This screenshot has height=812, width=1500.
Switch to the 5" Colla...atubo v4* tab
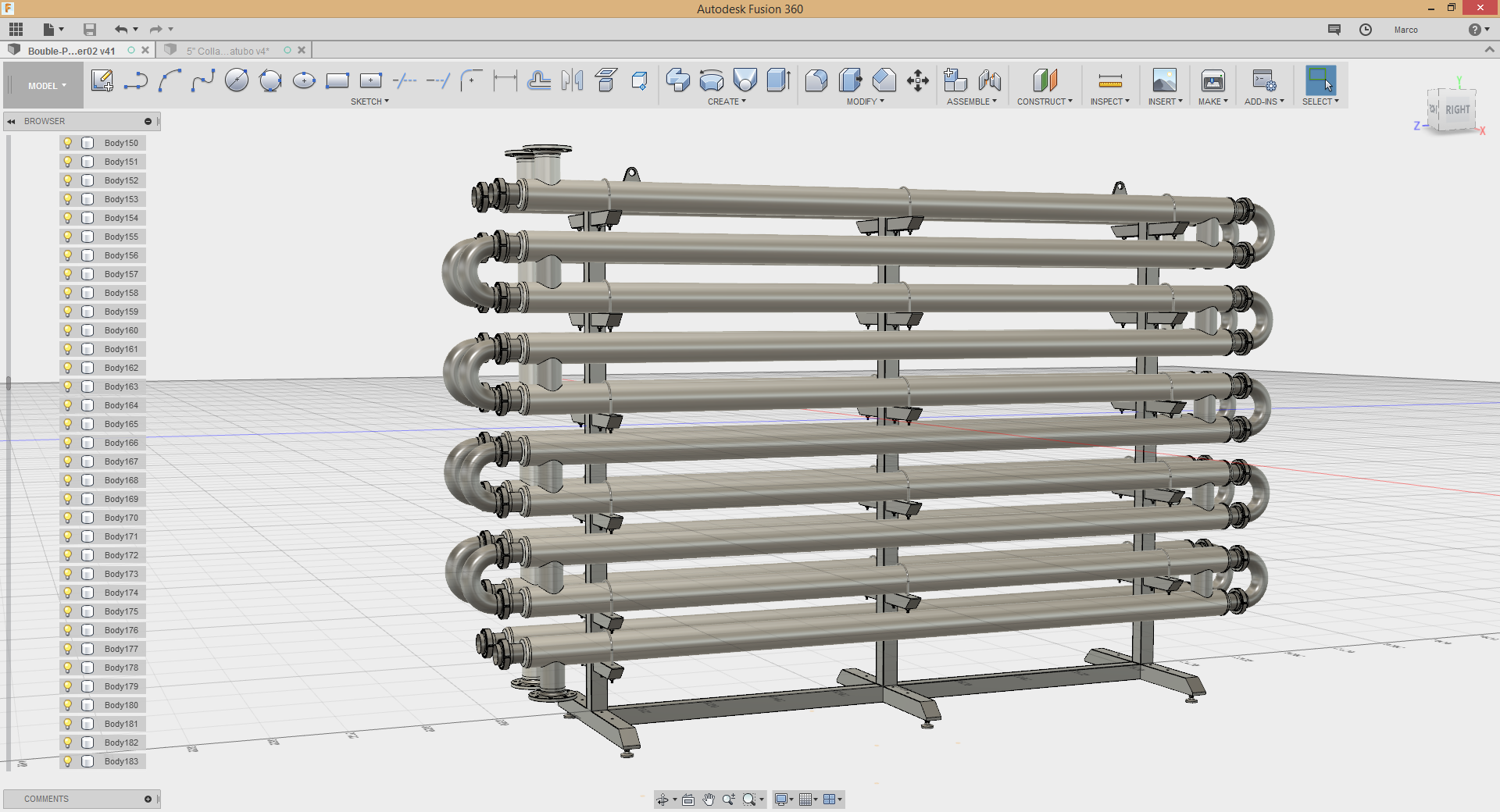coord(227,51)
